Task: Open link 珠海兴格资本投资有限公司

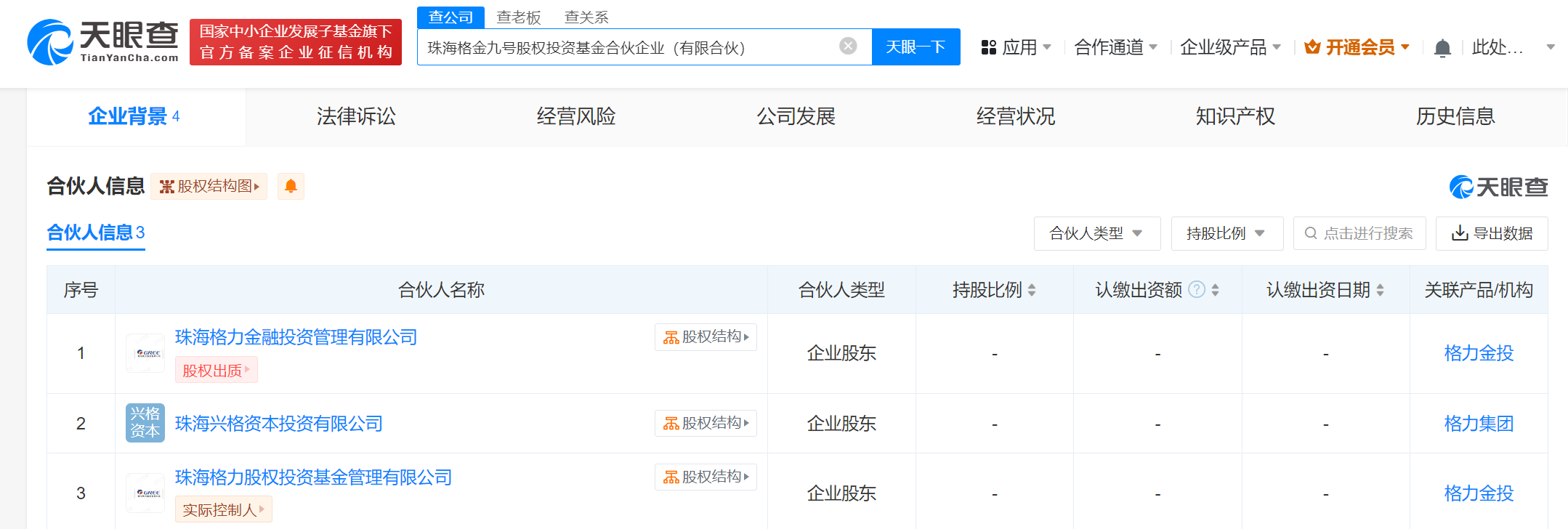Action: click(279, 424)
